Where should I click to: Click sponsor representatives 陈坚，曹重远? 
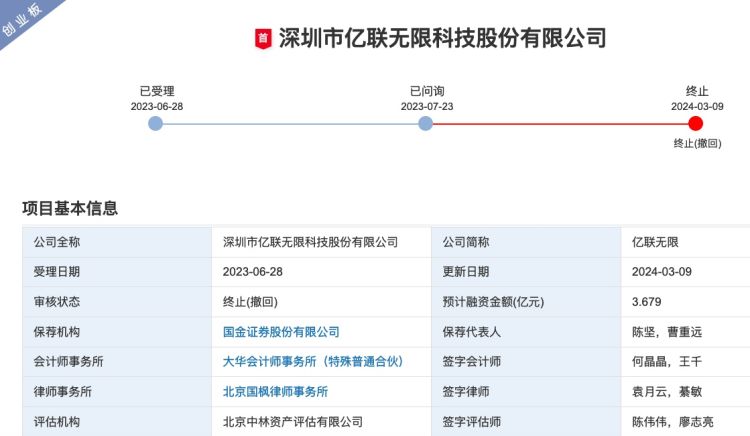tap(673, 332)
